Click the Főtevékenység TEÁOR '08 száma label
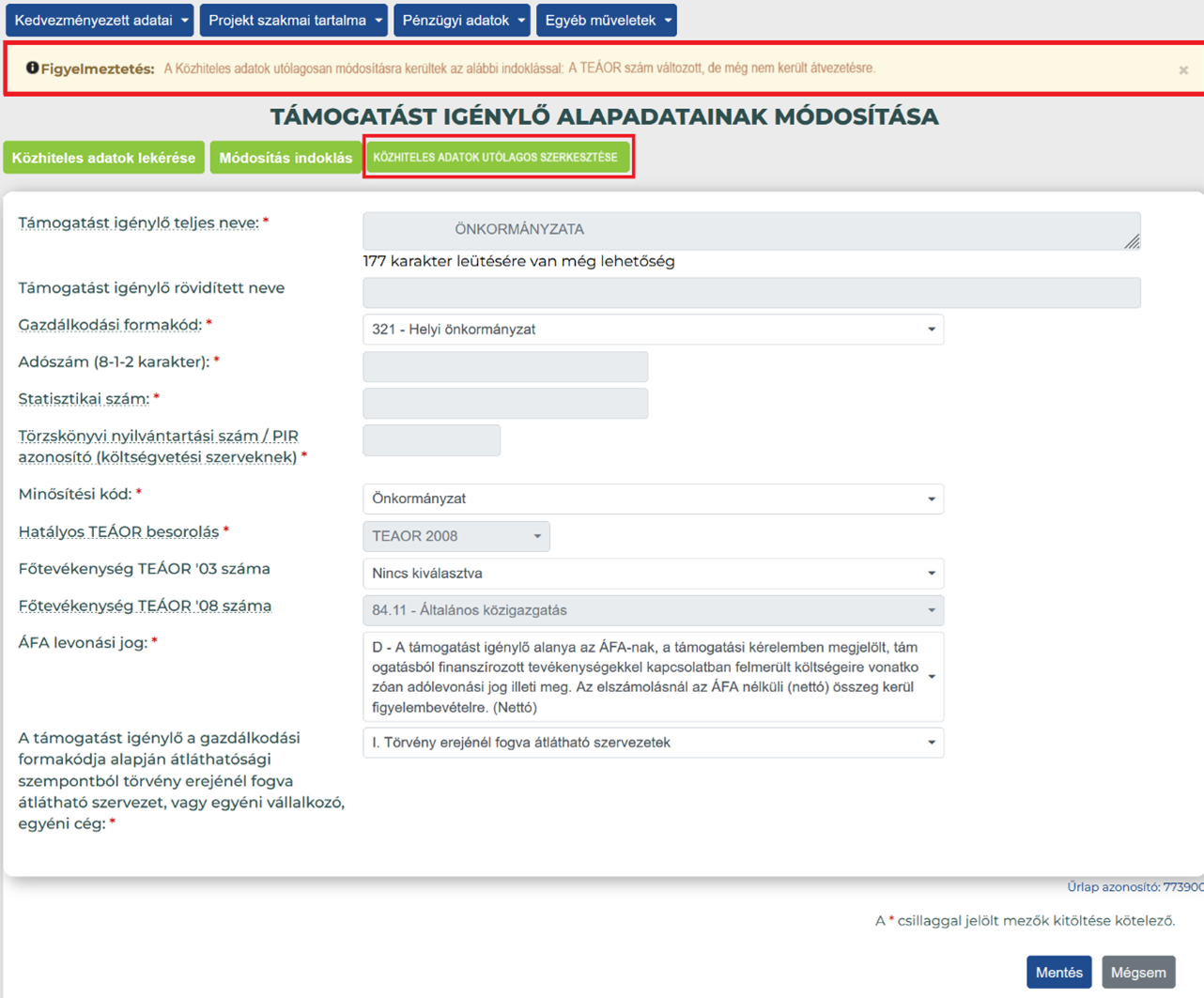 [x=145, y=606]
